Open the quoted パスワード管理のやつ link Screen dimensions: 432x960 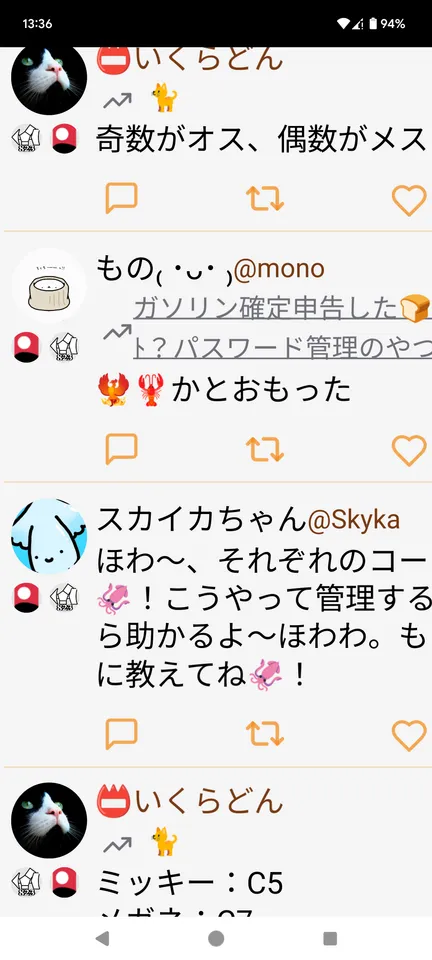282,347
